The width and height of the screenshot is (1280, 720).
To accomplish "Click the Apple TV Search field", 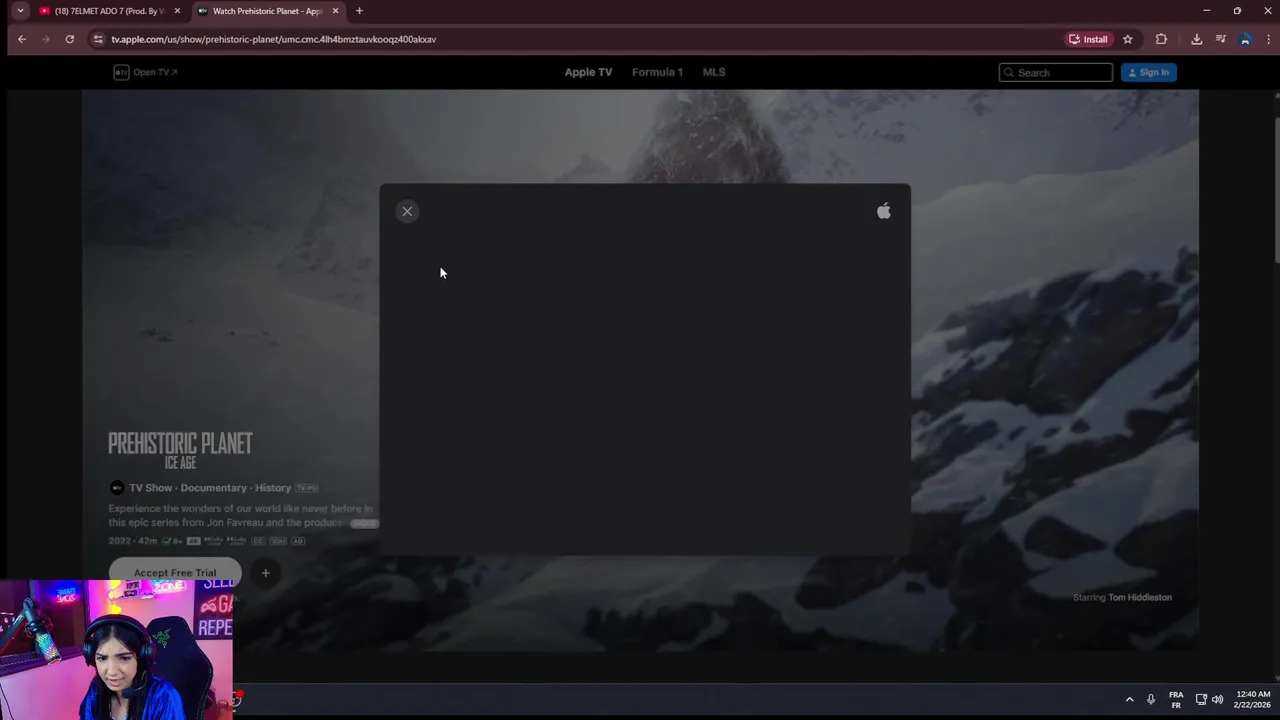I will [x=1056, y=72].
